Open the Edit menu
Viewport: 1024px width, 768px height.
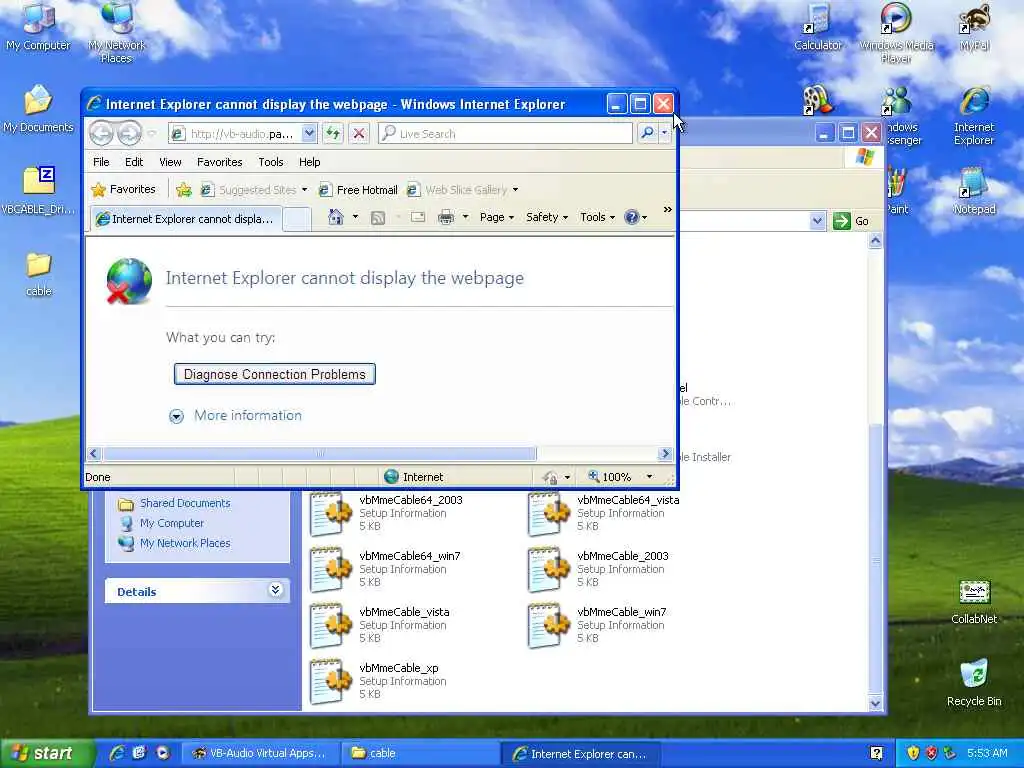point(134,162)
